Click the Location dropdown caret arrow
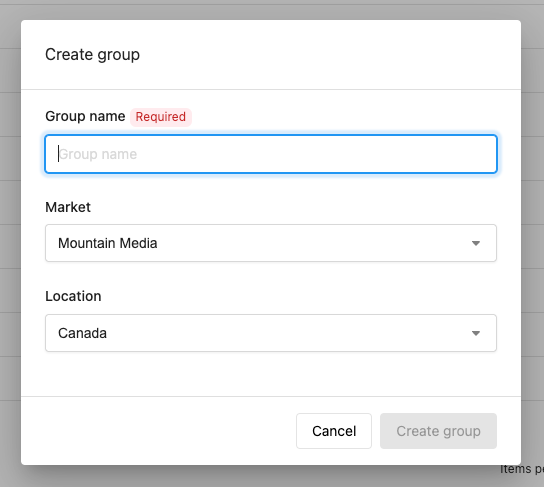Viewport: 544px width, 487px height. pyautogui.click(x=476, y=333)
